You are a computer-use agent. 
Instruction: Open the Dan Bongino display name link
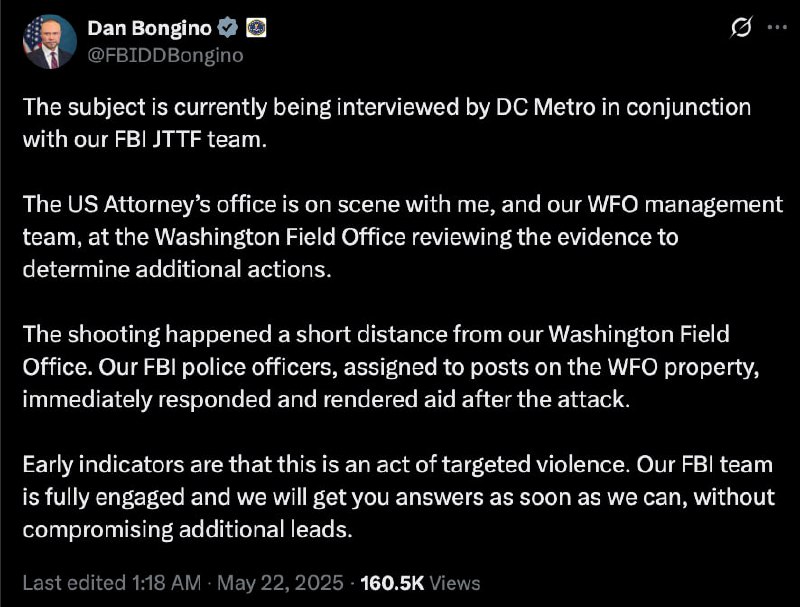(x=149, y=28)
